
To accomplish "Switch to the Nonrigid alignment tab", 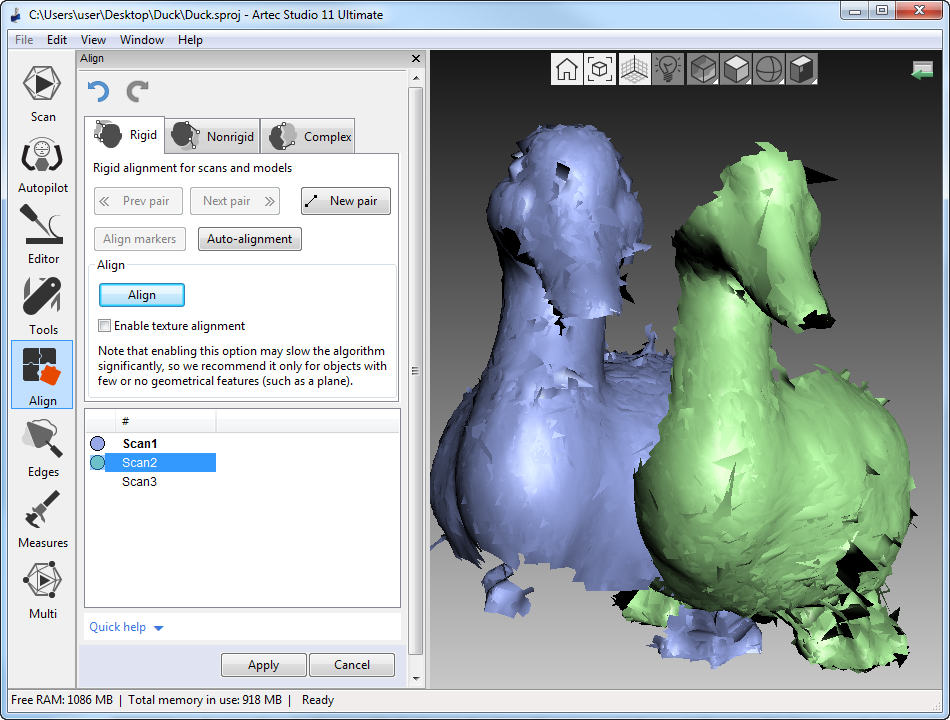I will tap(213, 136).
